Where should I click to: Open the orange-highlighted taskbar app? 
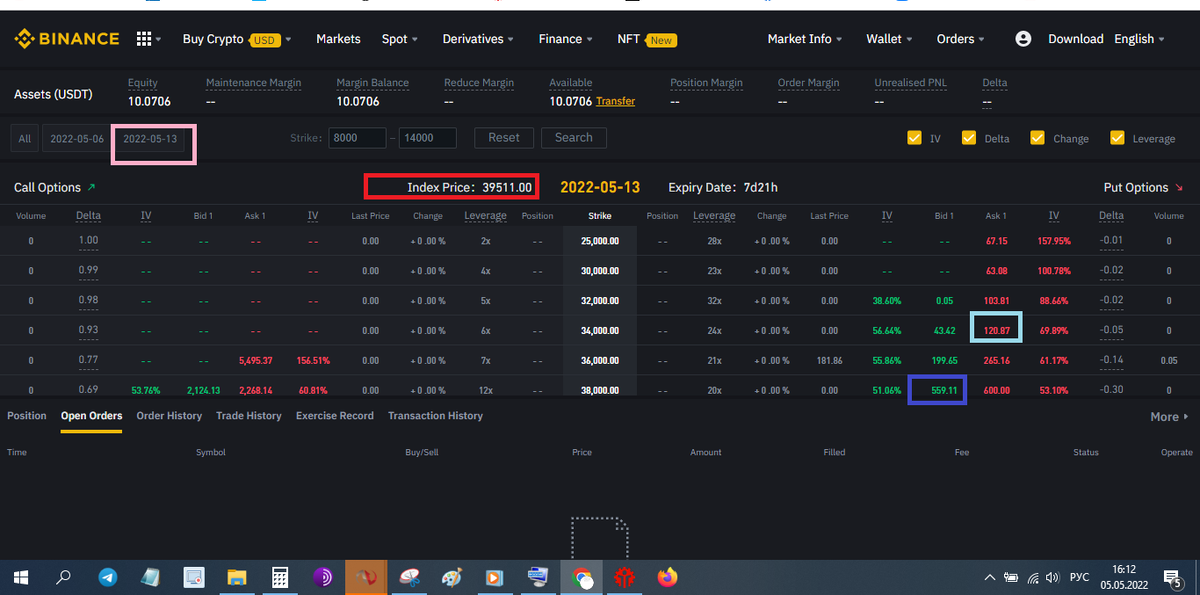tap(366, 577)
